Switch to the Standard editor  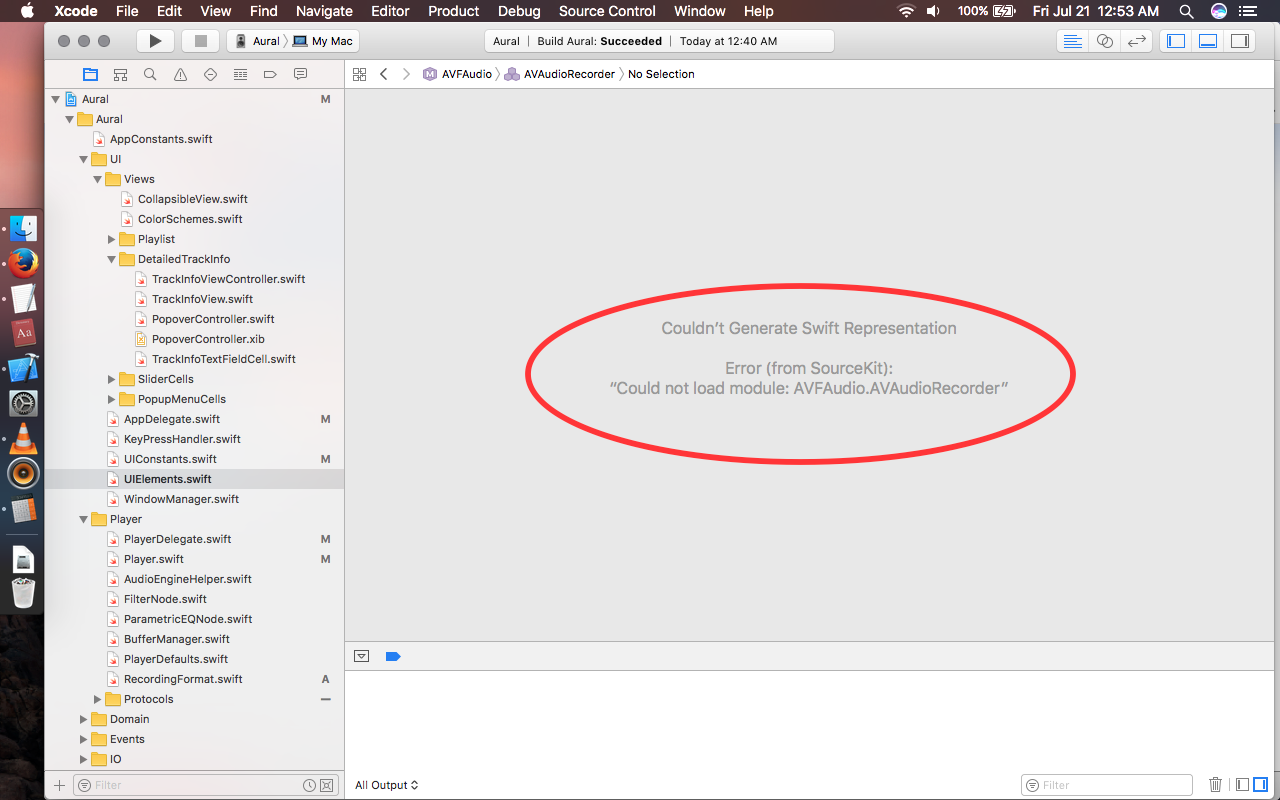pos(1072,41)
